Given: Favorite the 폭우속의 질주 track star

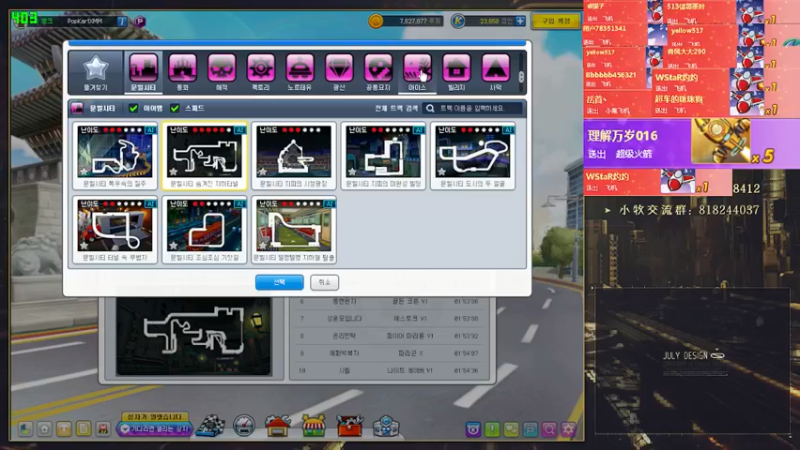Looking at the screenshot, I should [84, 171].
